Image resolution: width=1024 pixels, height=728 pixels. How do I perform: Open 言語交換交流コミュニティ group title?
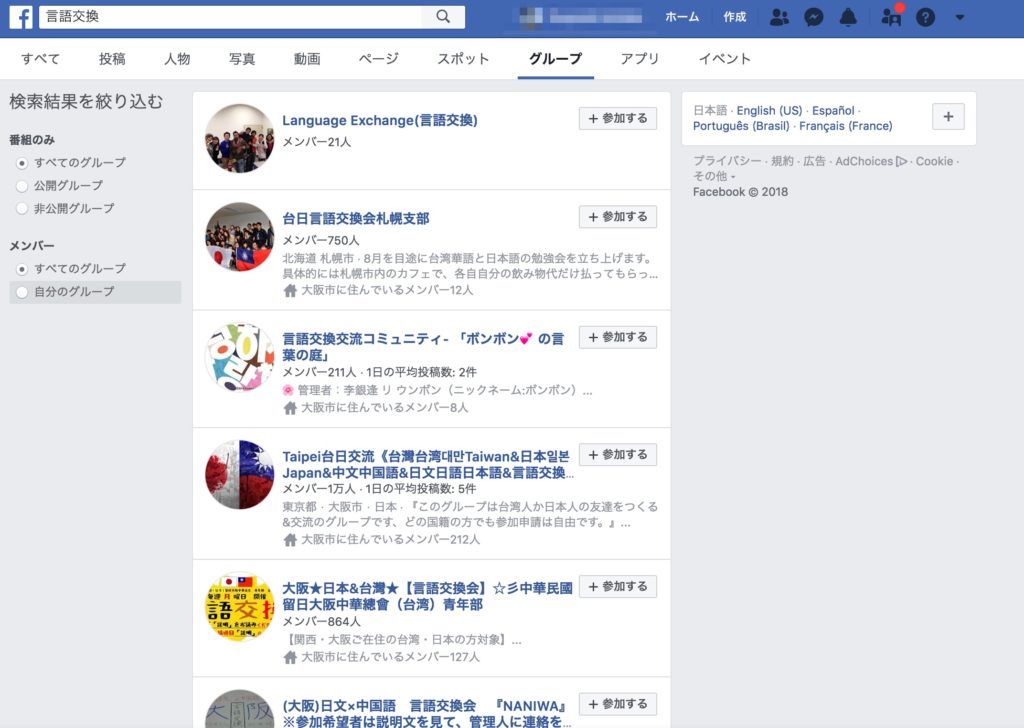423,347
